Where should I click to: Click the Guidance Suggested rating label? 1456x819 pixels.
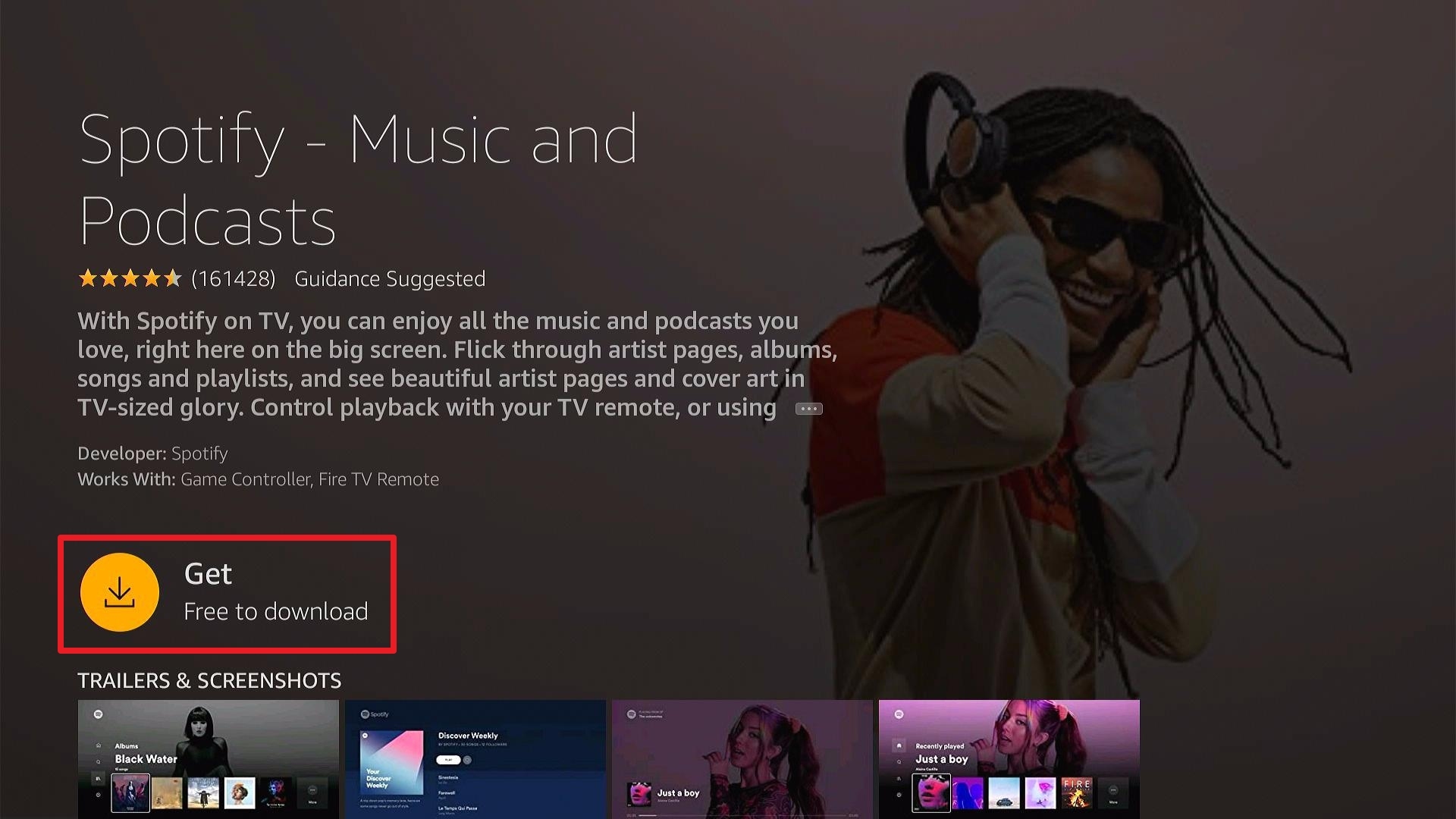point(390,279)
